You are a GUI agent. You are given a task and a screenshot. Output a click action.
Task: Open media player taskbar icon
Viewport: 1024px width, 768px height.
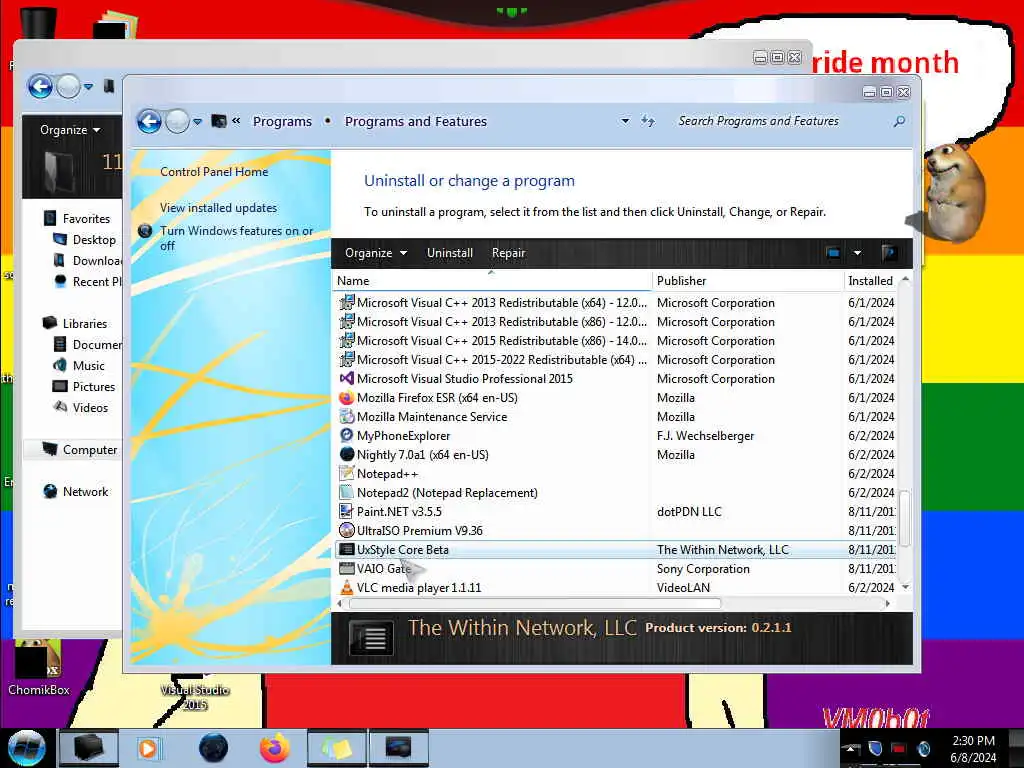coord(148,748)
